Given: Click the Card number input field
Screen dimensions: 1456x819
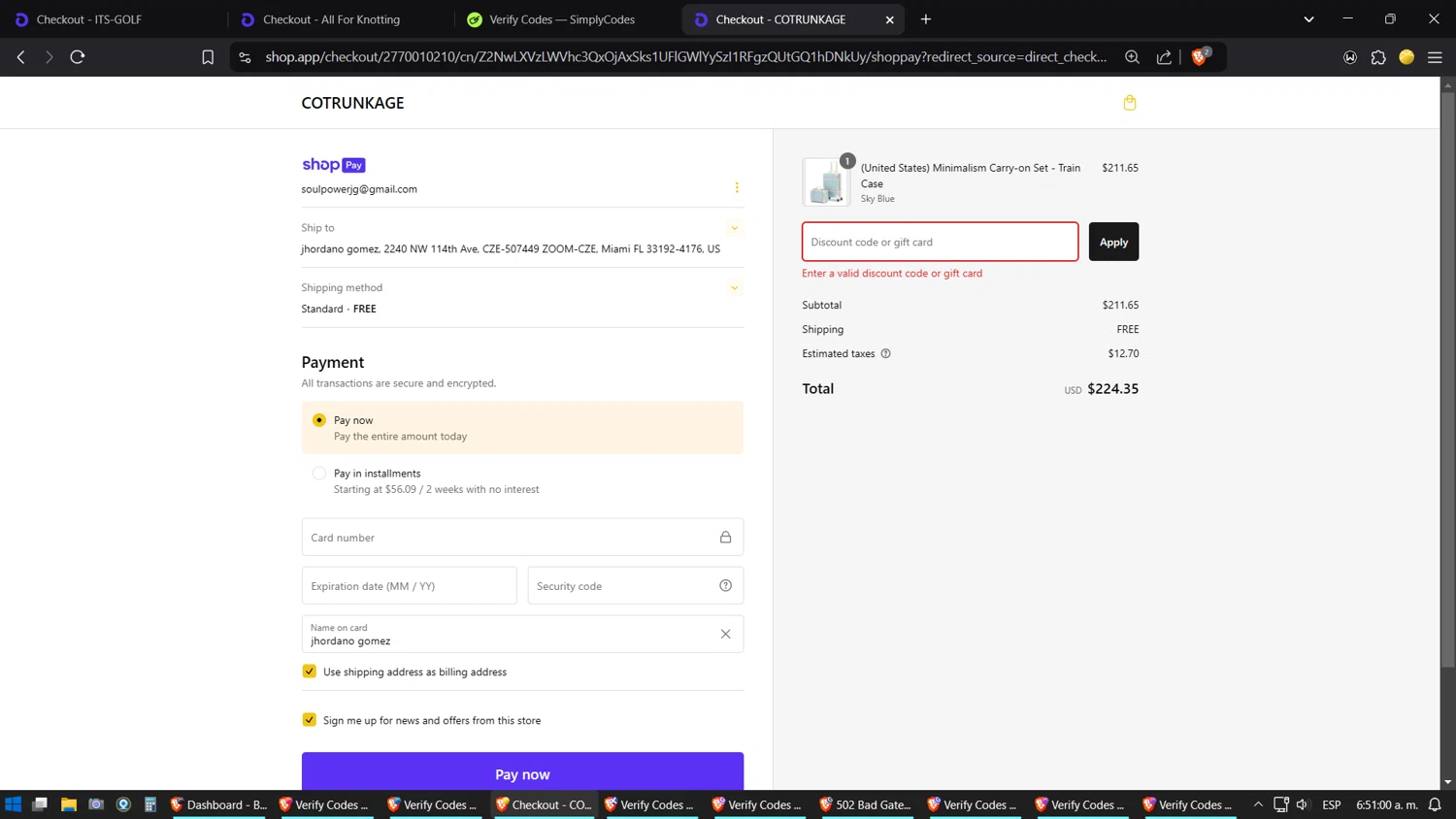Looking at the screenshot, I should point(522,537).
